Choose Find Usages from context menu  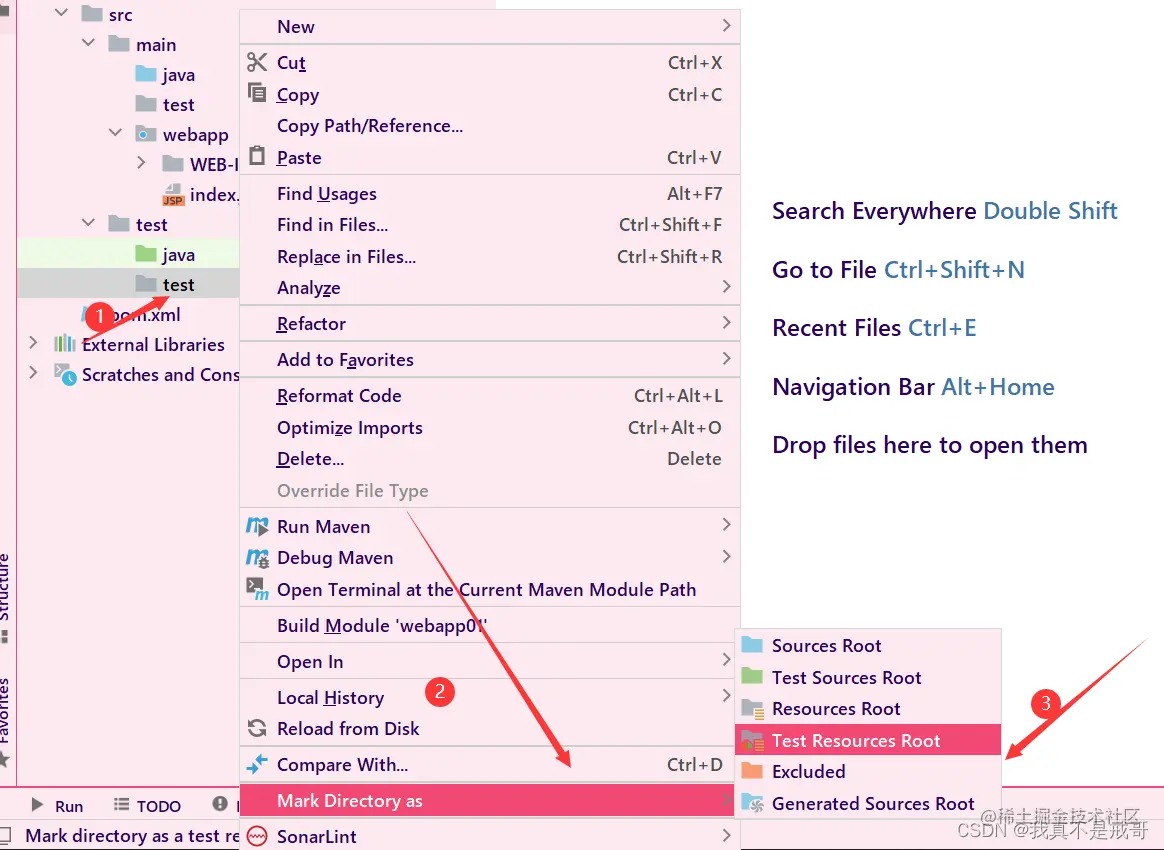(490, 194)
